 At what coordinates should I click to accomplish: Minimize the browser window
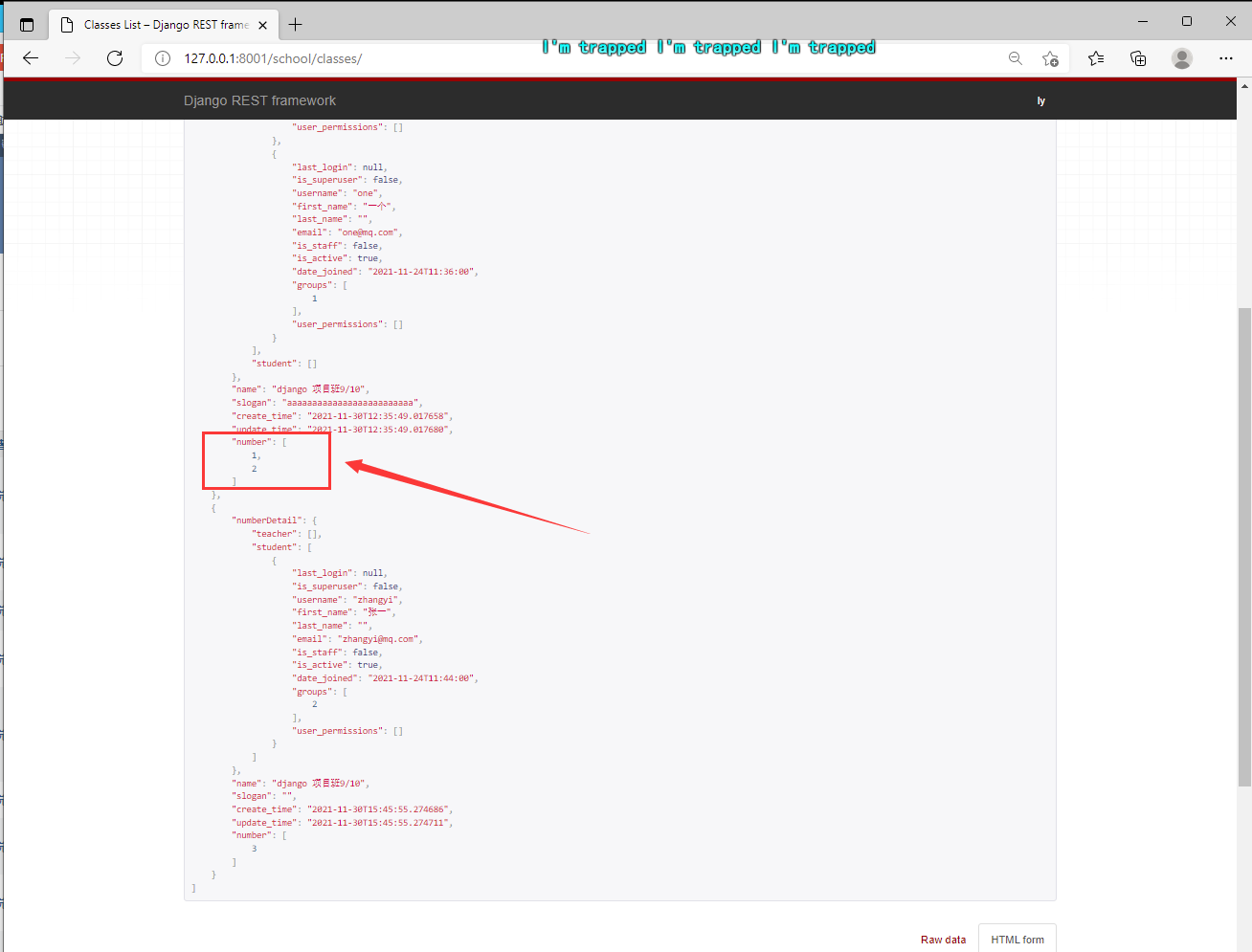click(1142, 21)
